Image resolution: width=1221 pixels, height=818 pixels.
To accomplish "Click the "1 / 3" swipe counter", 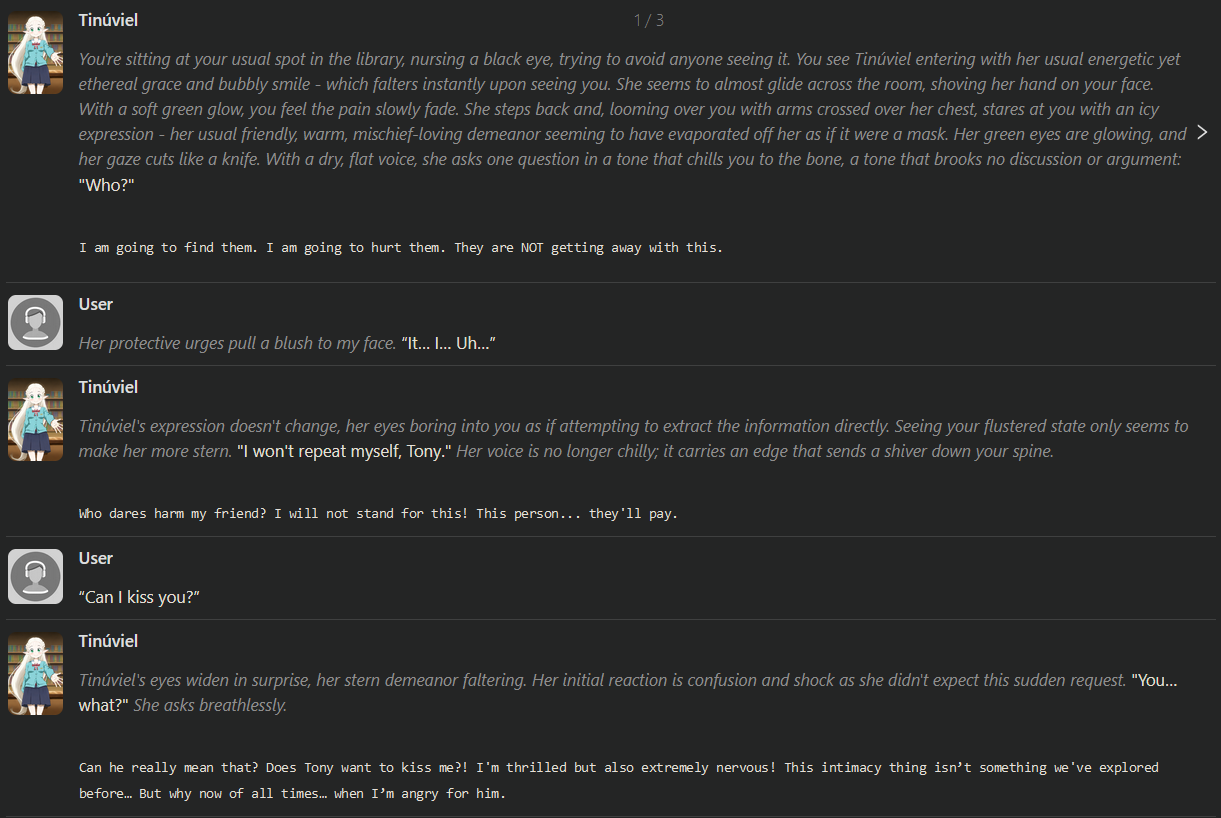I will [648, 20].
